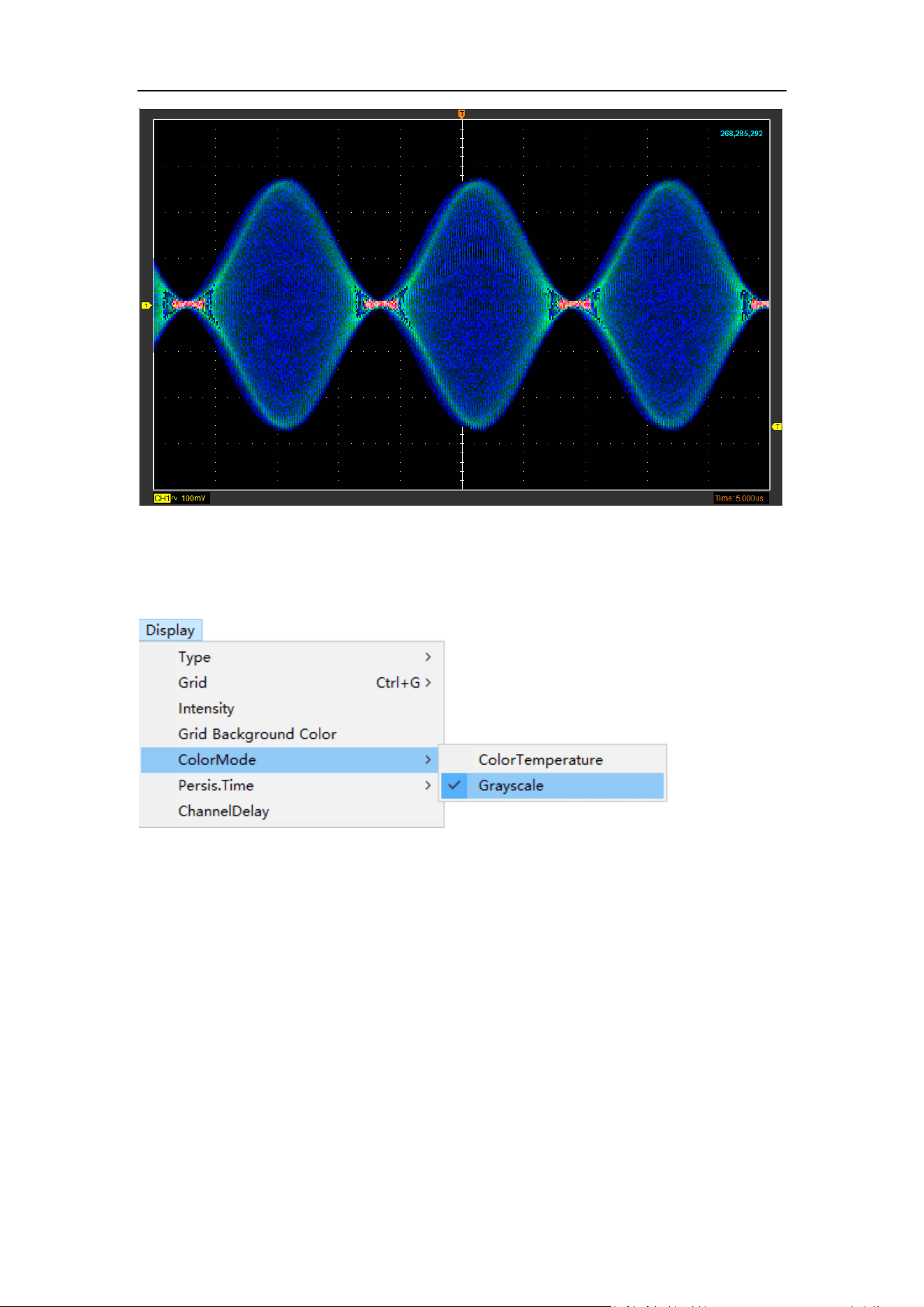Click the 100mV voltage scale readout
The width and height of the screenshot is (924, 1307).
193,498
